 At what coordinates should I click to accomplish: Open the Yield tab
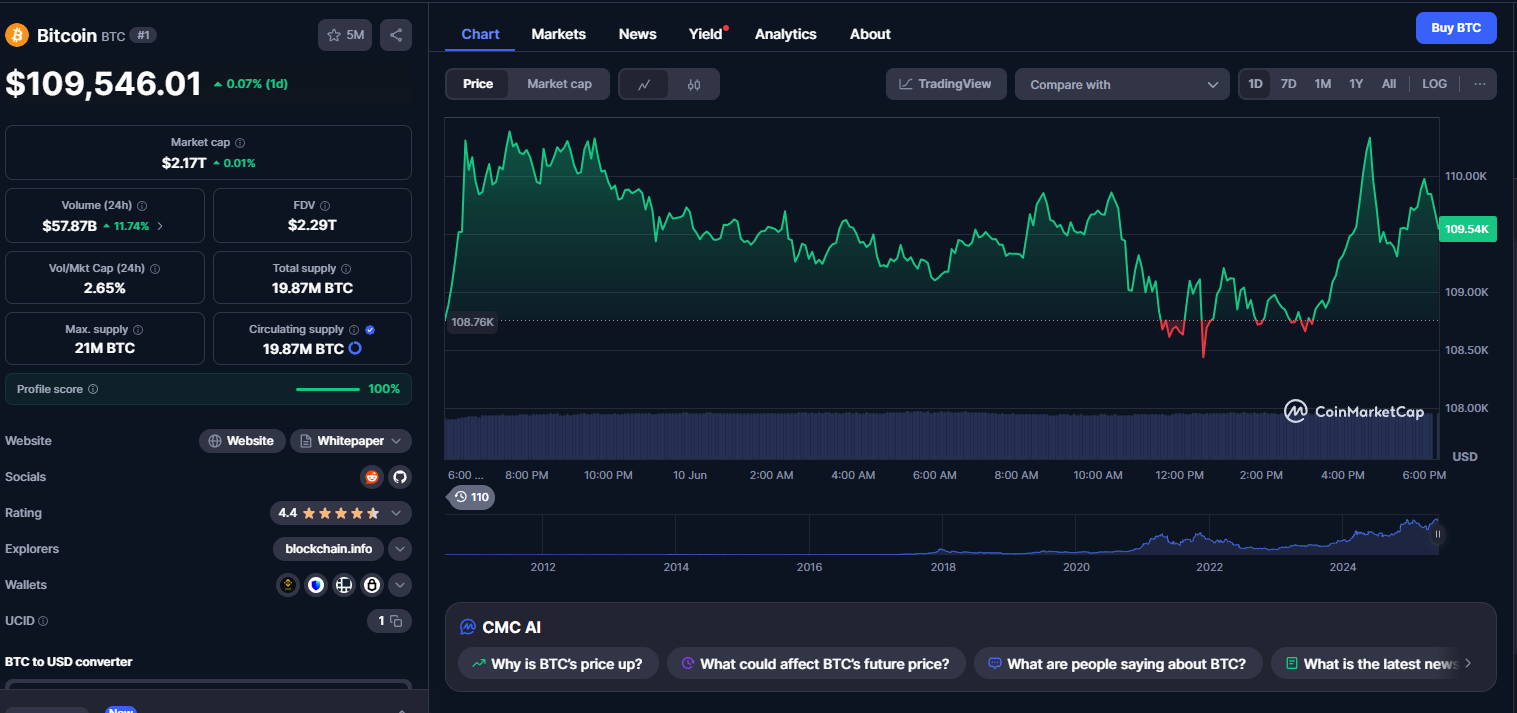tap(706, 34)
